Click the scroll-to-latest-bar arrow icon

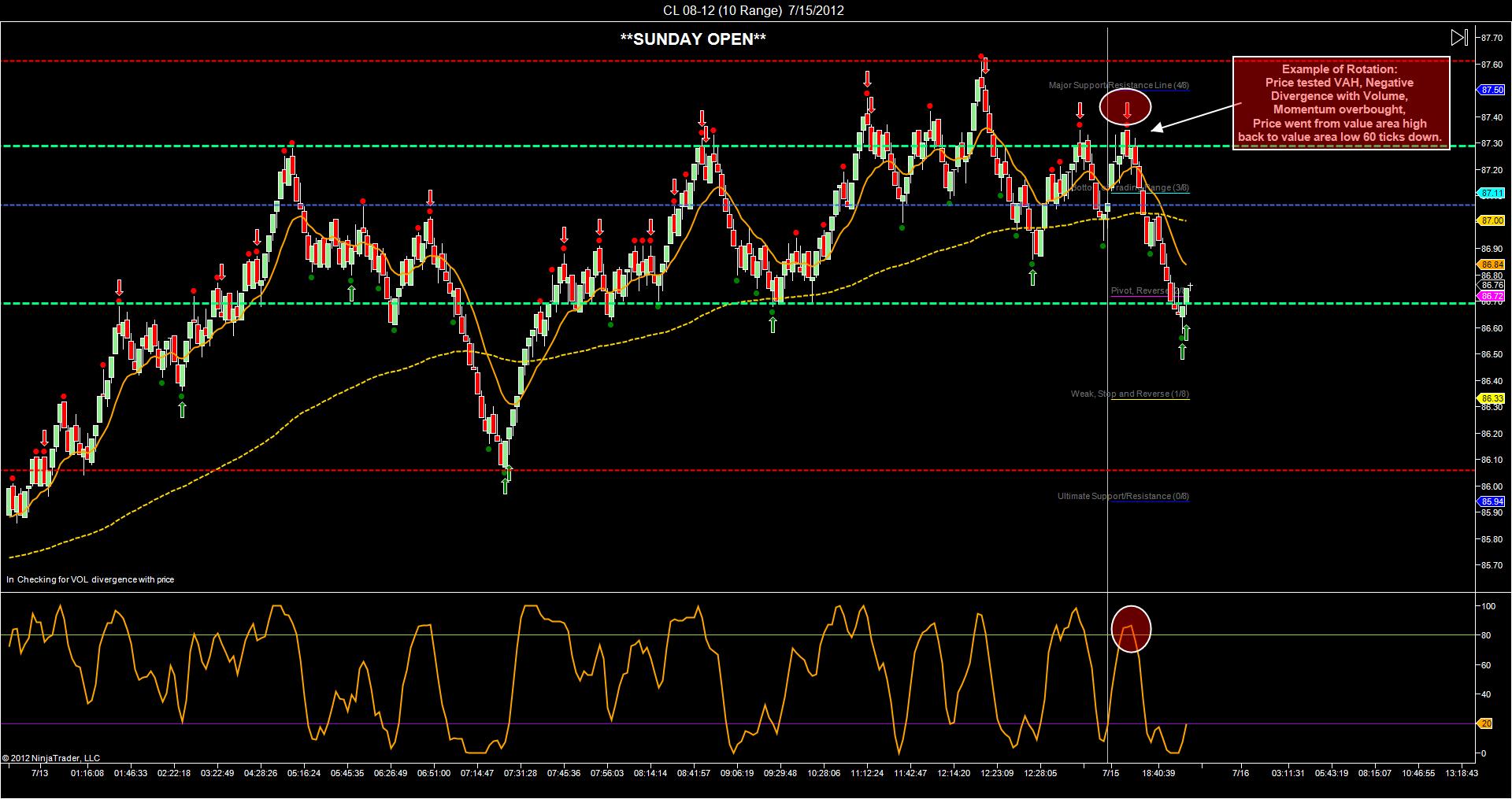click(x=1458, y=37)
